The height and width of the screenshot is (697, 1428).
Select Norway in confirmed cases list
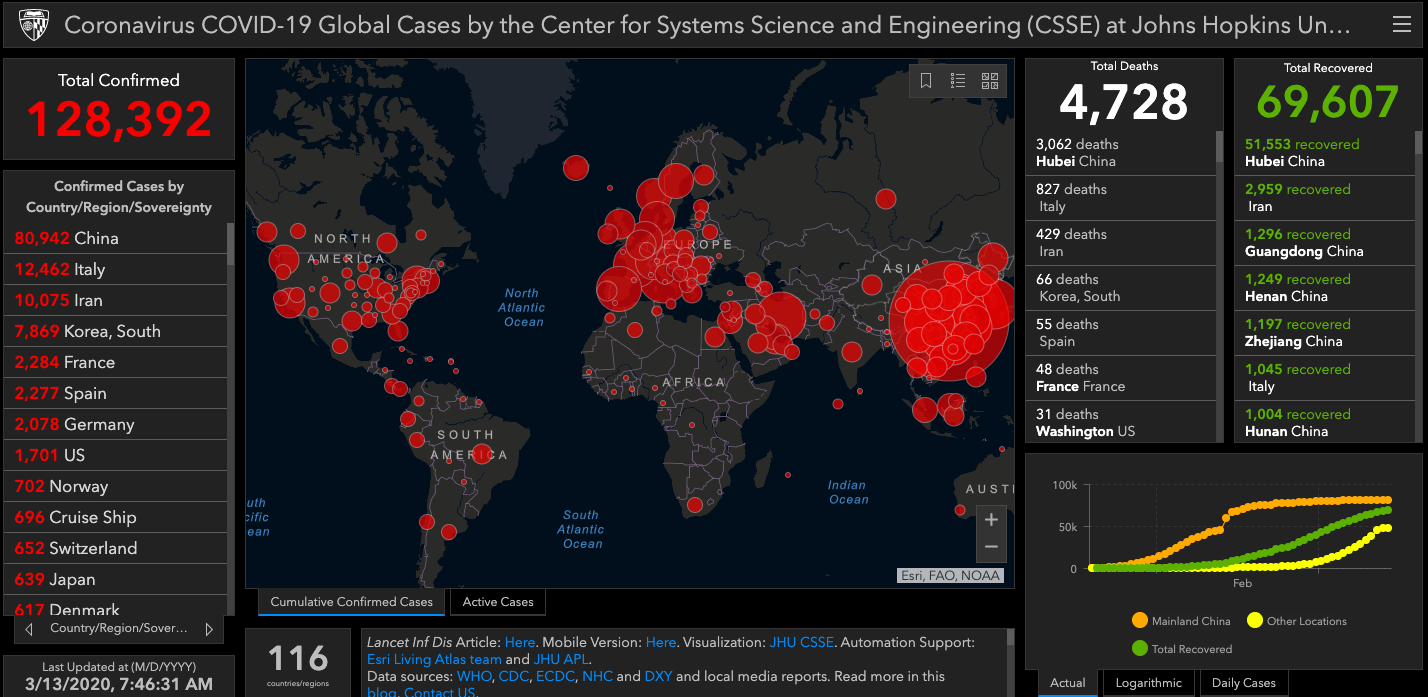coord(116,486)
